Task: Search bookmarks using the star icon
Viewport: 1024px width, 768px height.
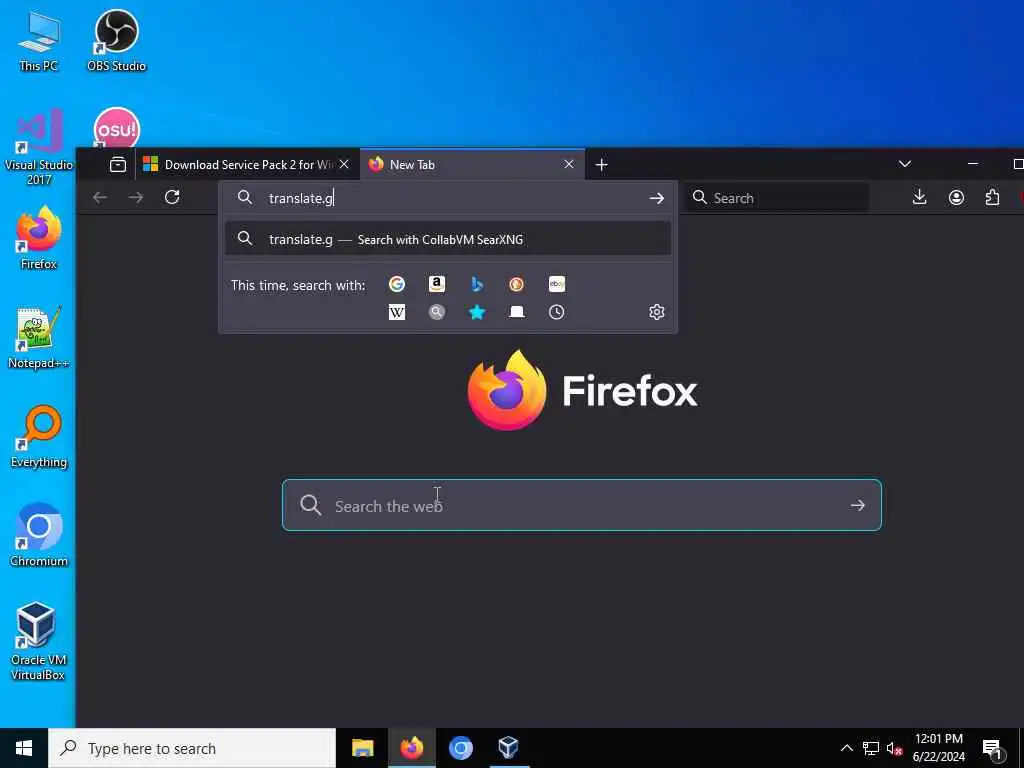Action: coord(477,312)
